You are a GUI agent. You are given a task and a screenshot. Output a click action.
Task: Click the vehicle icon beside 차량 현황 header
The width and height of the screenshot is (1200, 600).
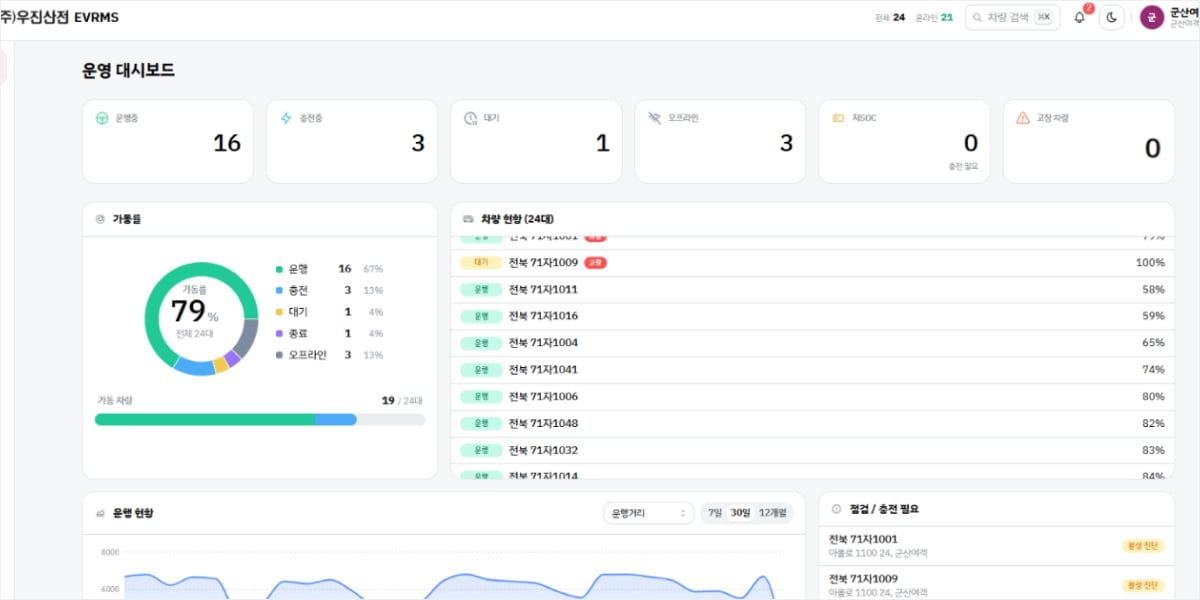468,219
